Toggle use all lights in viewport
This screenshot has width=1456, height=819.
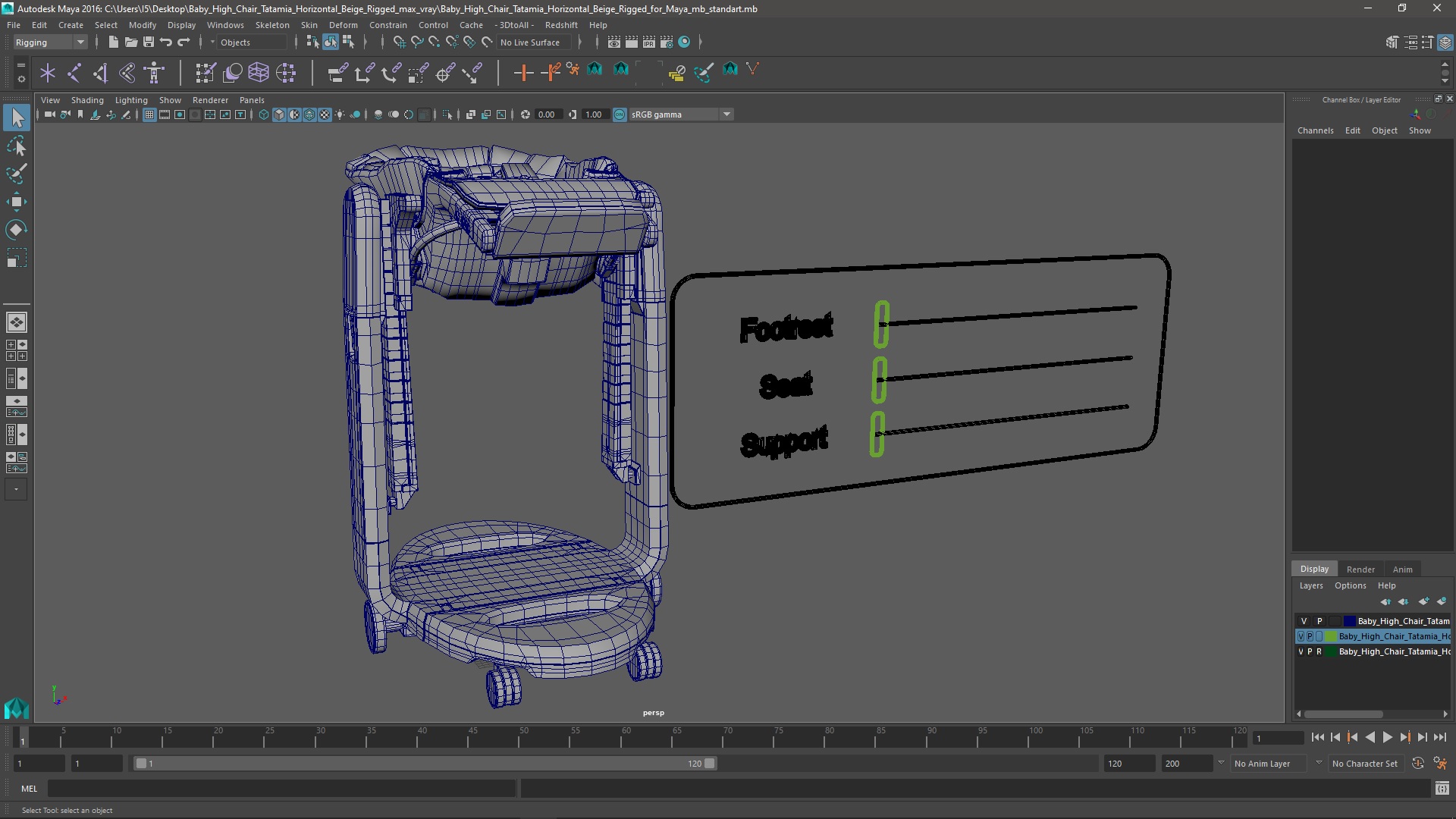tap(340, 115)
